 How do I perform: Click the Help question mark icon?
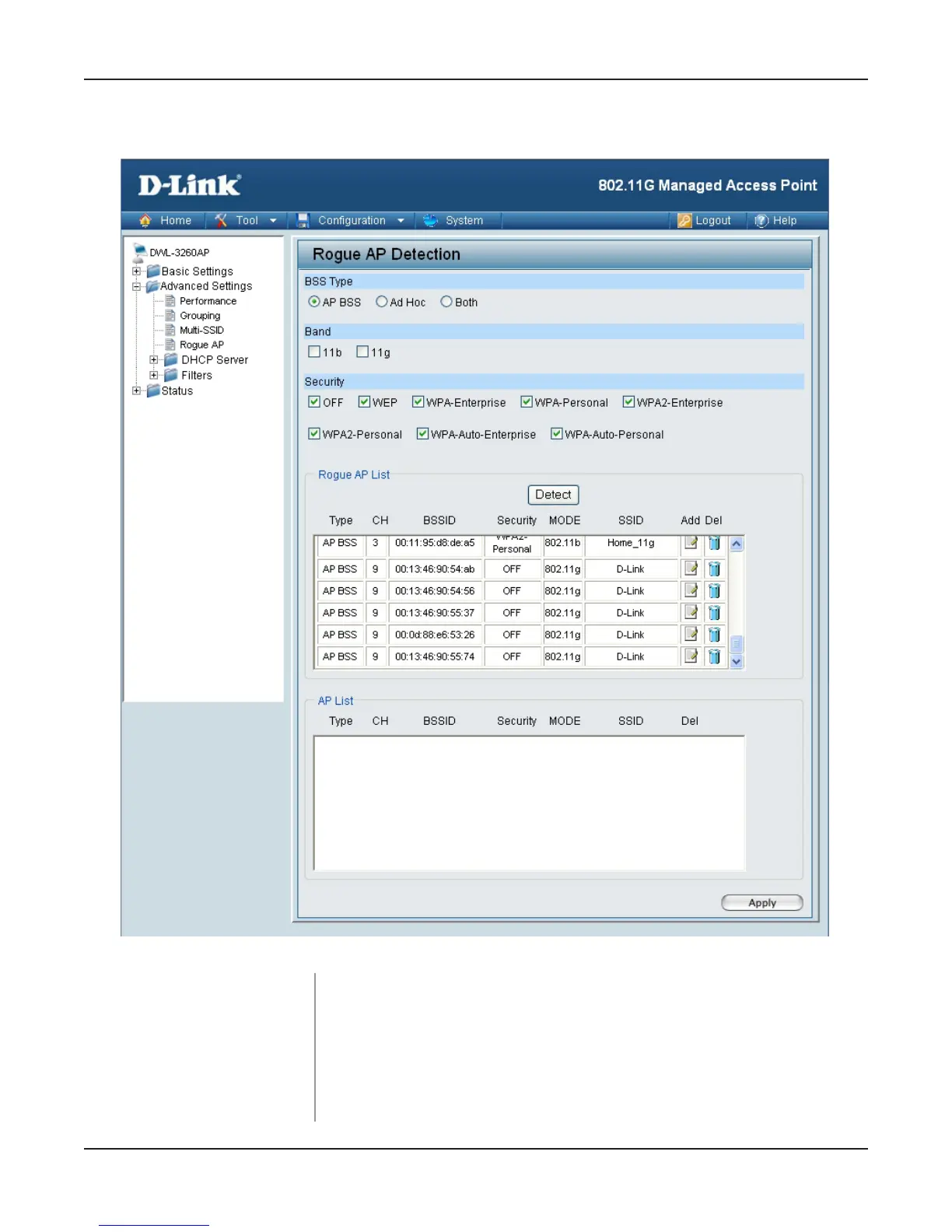point(761,221)
